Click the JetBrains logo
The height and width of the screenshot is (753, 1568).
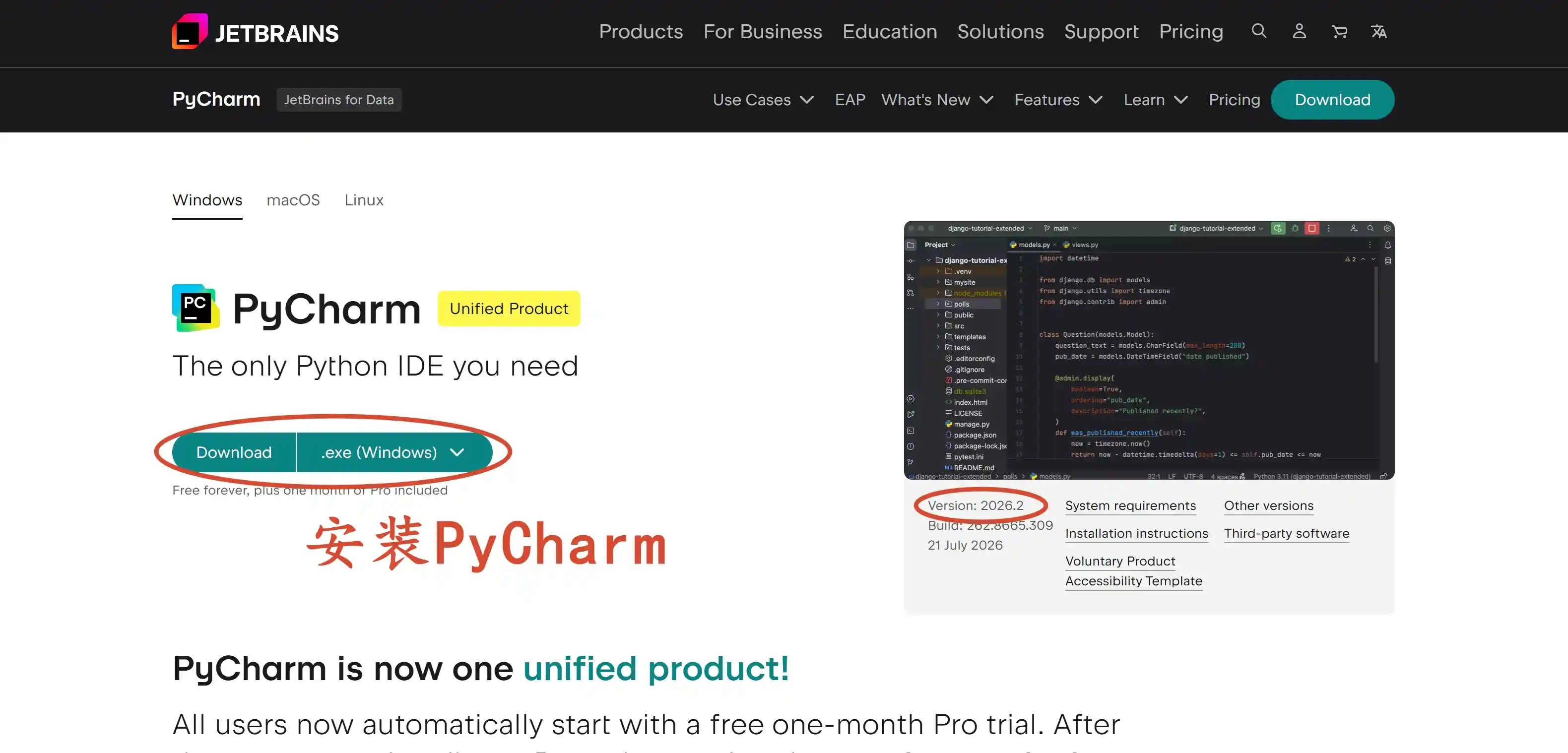[x=255, y=32]
